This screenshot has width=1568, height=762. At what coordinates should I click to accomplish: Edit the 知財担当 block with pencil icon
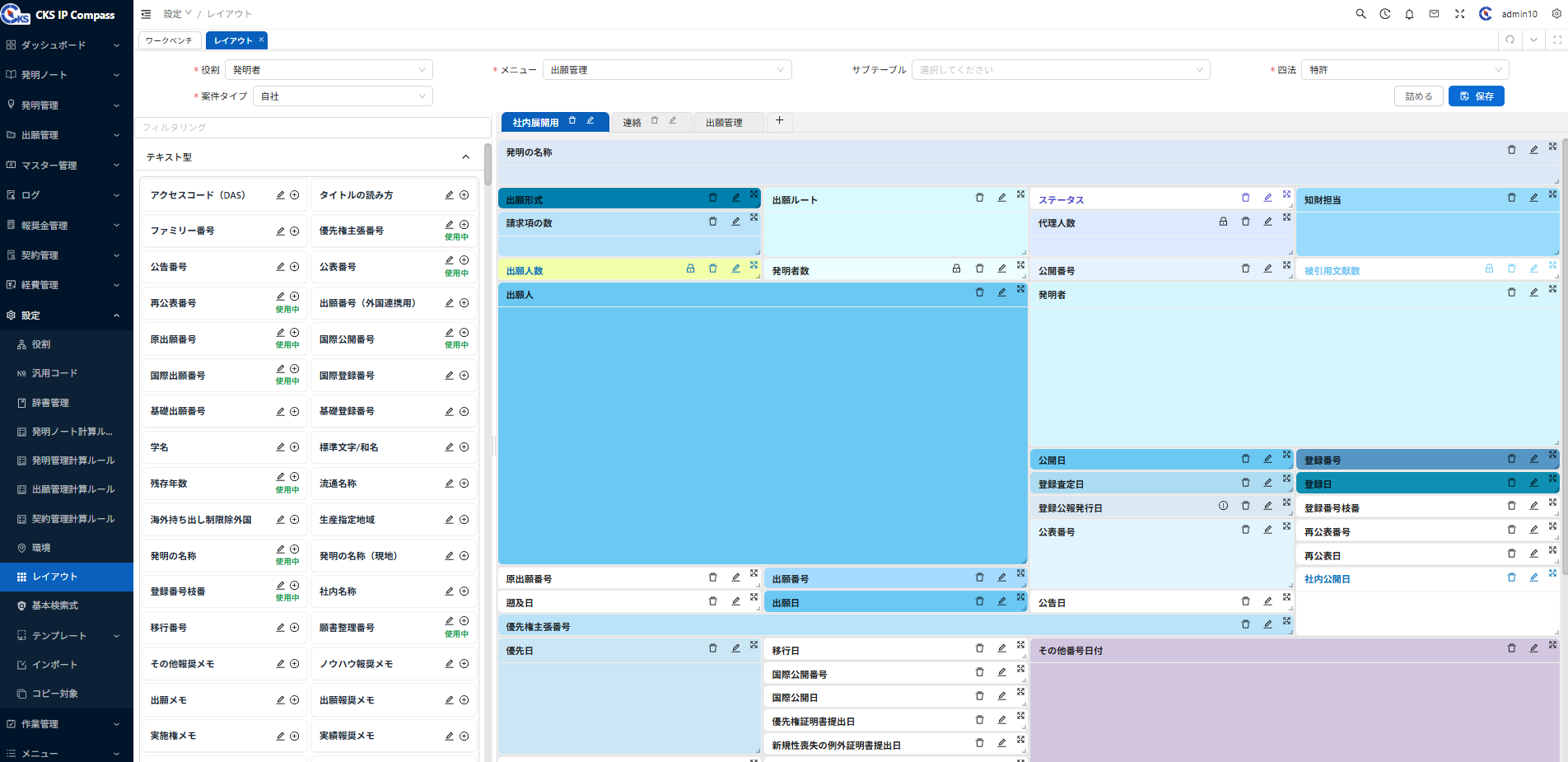(x=1533, y=198)
